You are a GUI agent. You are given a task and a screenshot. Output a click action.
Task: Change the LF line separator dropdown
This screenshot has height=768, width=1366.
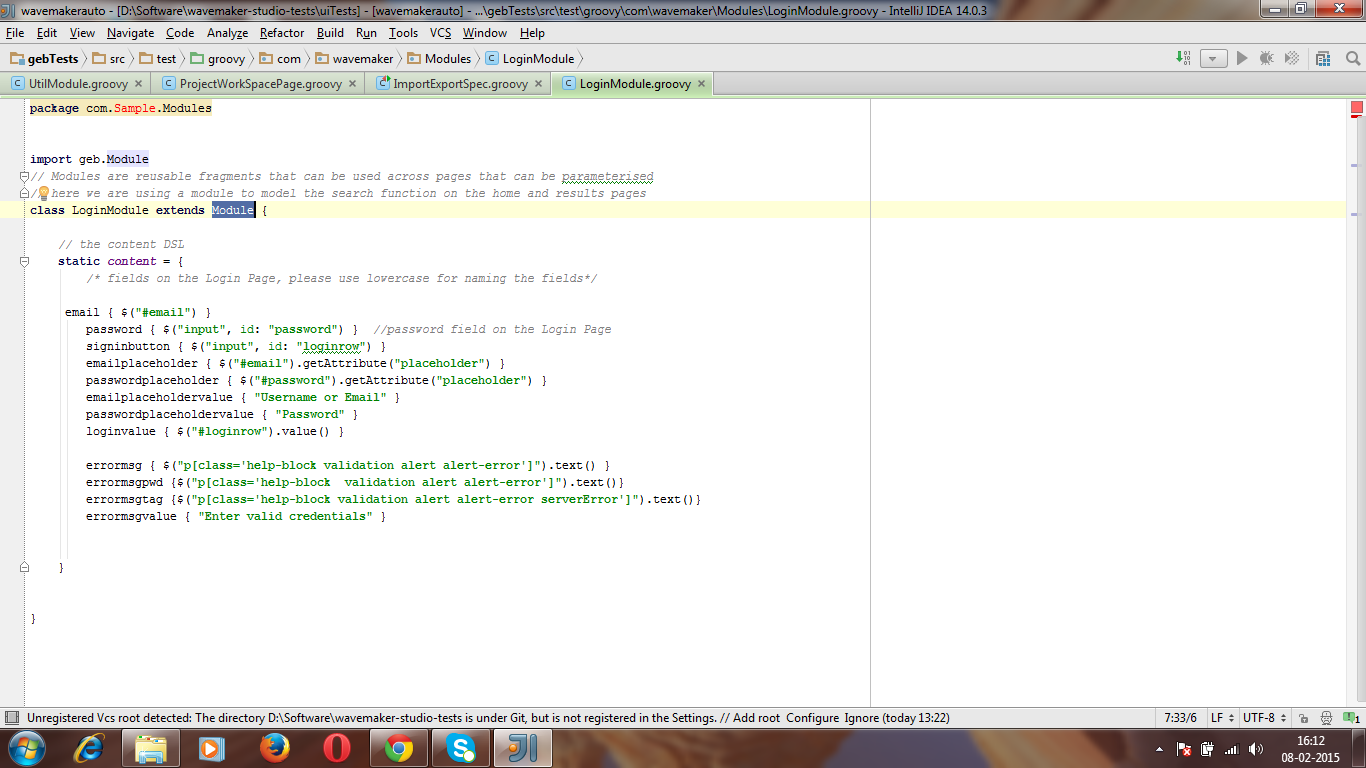[1221, 718]
